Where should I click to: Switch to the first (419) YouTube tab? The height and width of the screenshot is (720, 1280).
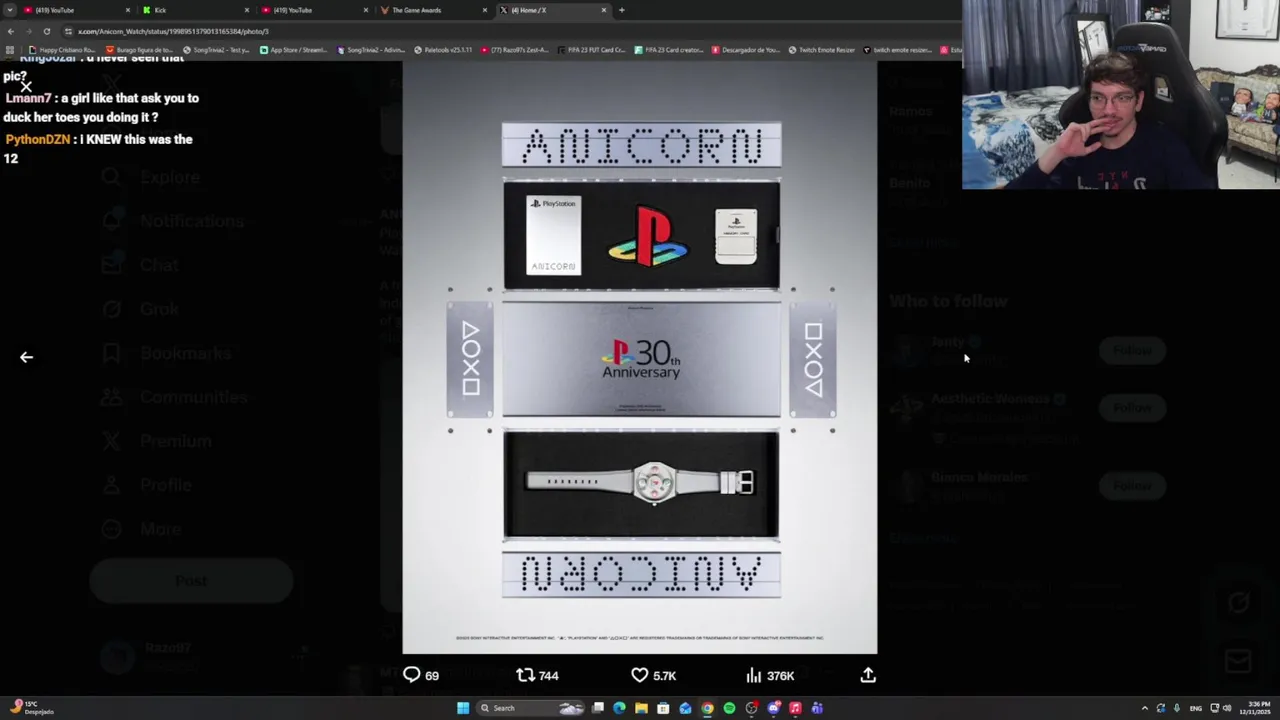tap(75, 10)
